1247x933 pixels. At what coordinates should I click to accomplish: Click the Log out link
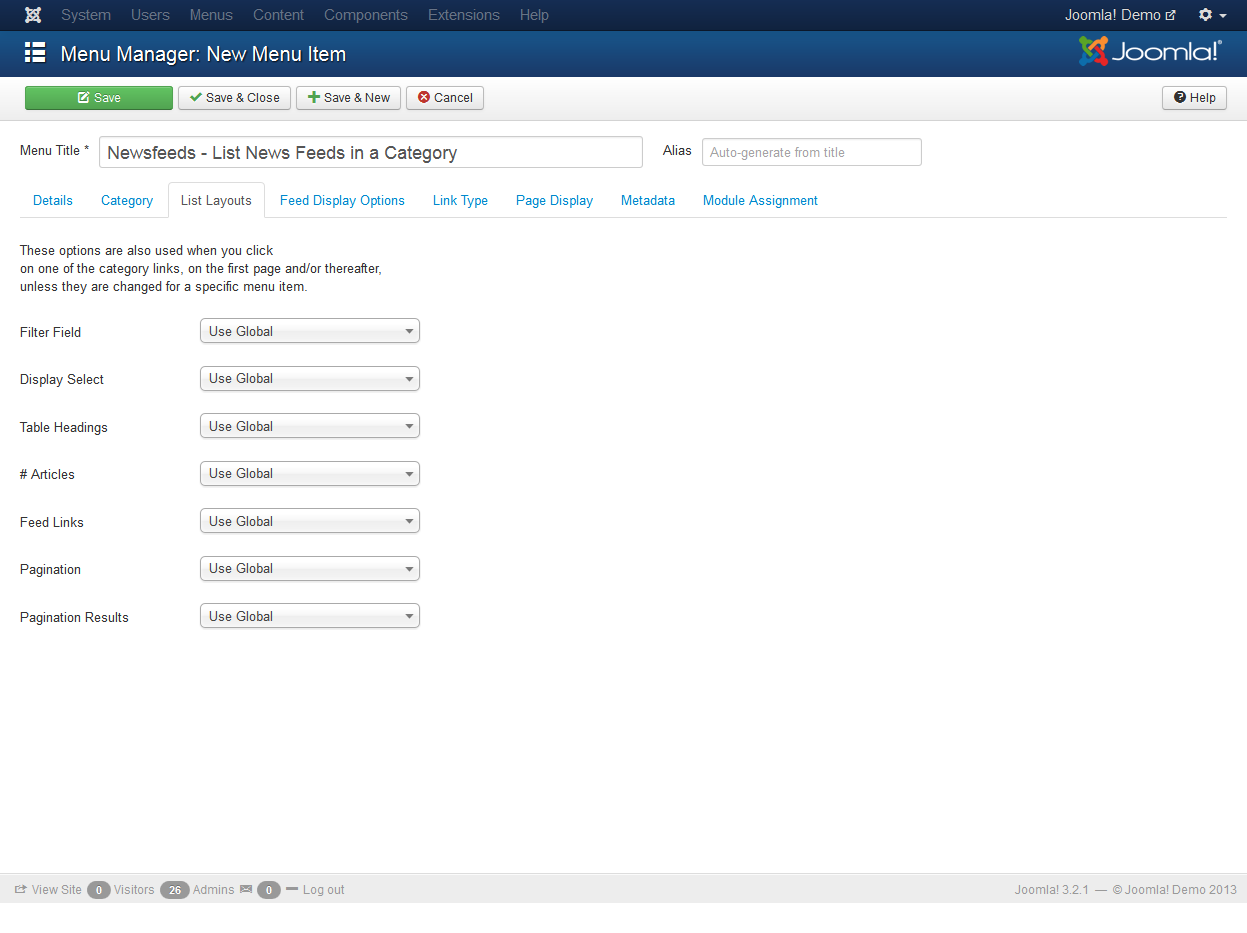pos(323,889)
